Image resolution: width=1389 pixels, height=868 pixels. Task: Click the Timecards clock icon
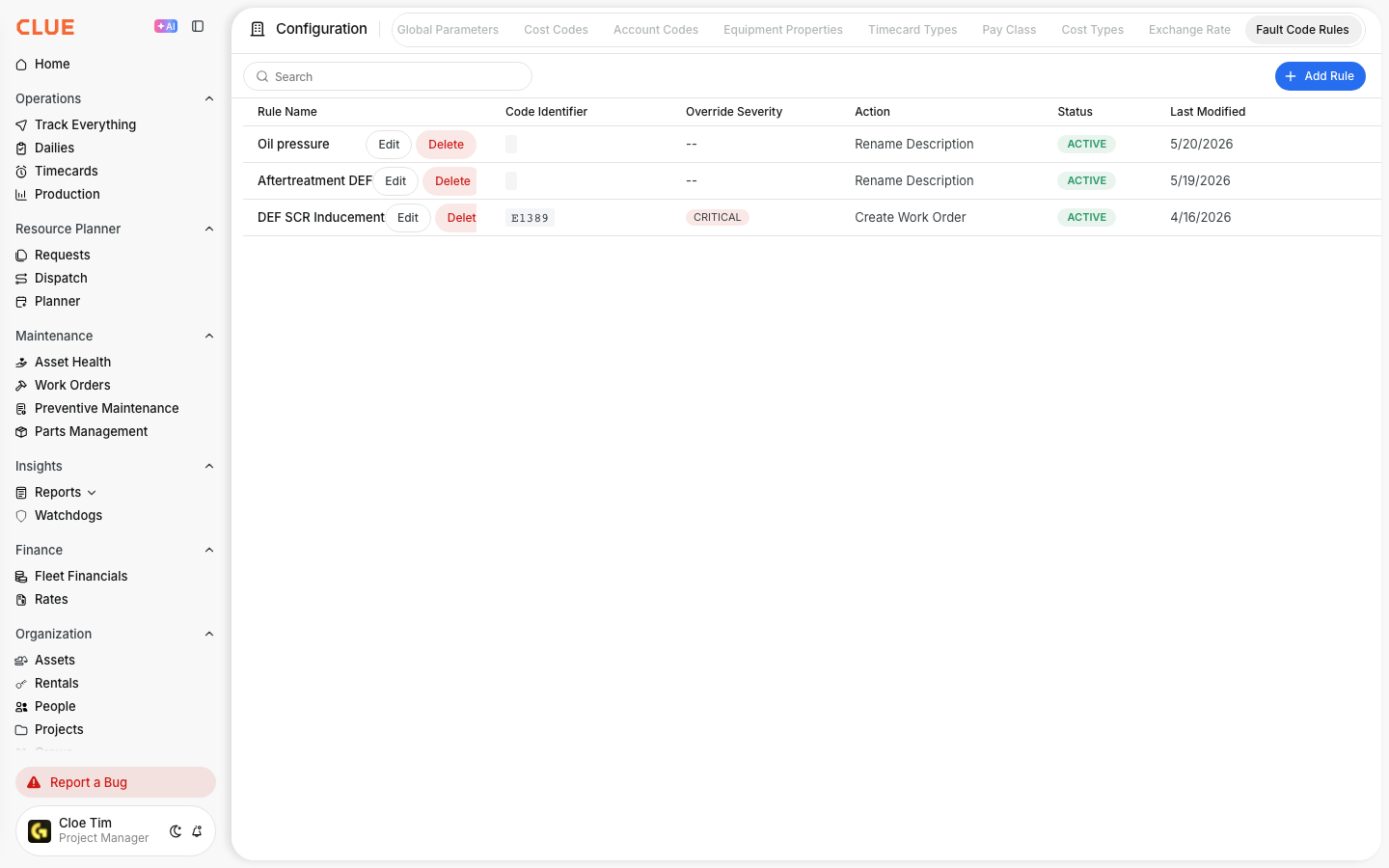pyautogui.click(x=21, y=172)
